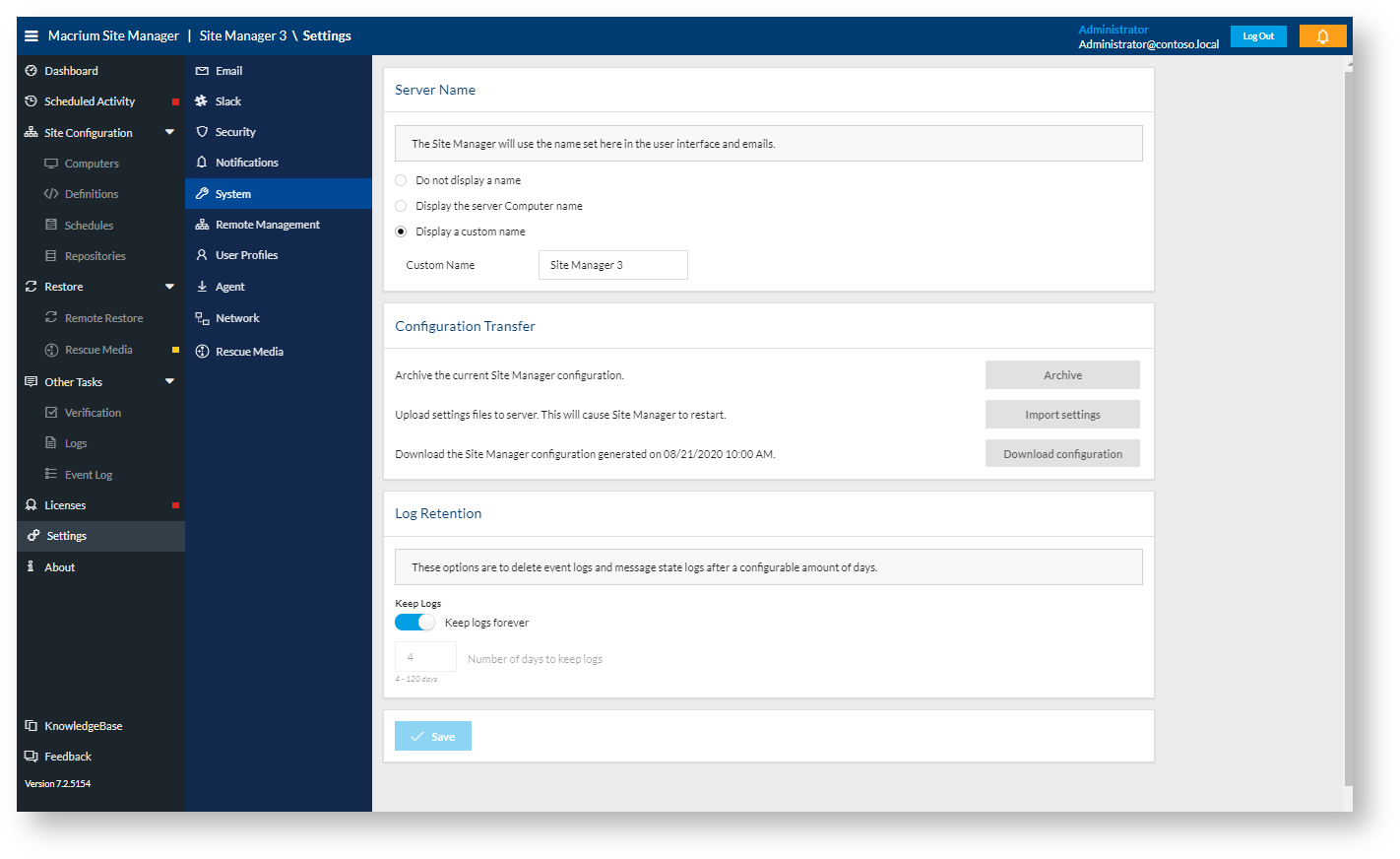Viewport: 1400px width, 859px height.
Task: Click the 'Site Manager 3' breadcrumb text
Action: (x=243, y=35)
